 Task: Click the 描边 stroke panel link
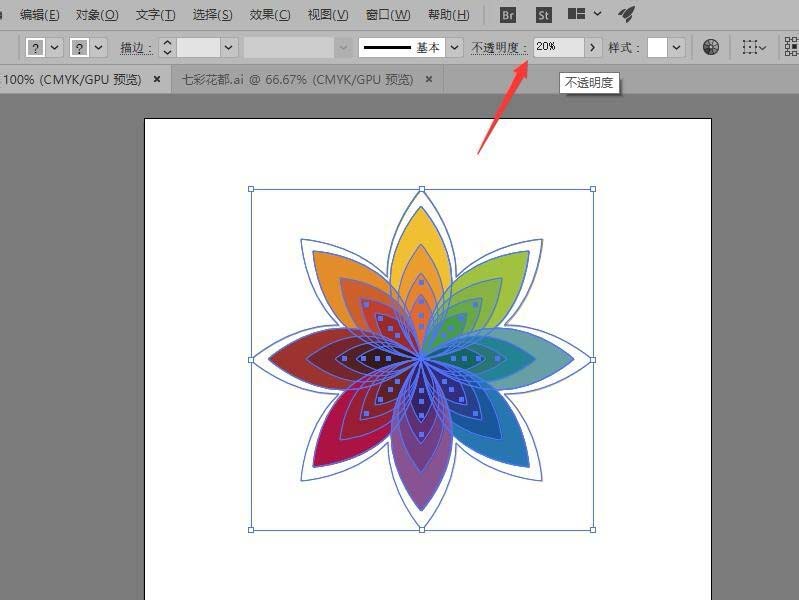point(136,48)
